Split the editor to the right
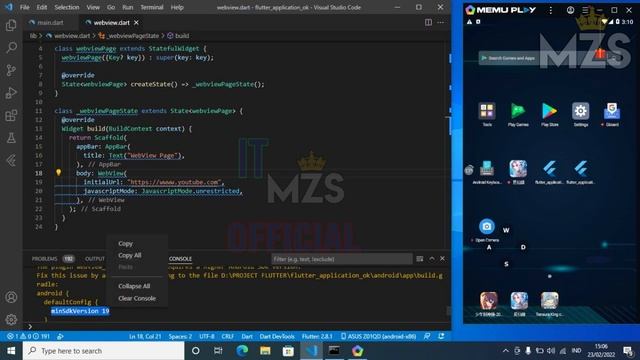 coord(428,22)
